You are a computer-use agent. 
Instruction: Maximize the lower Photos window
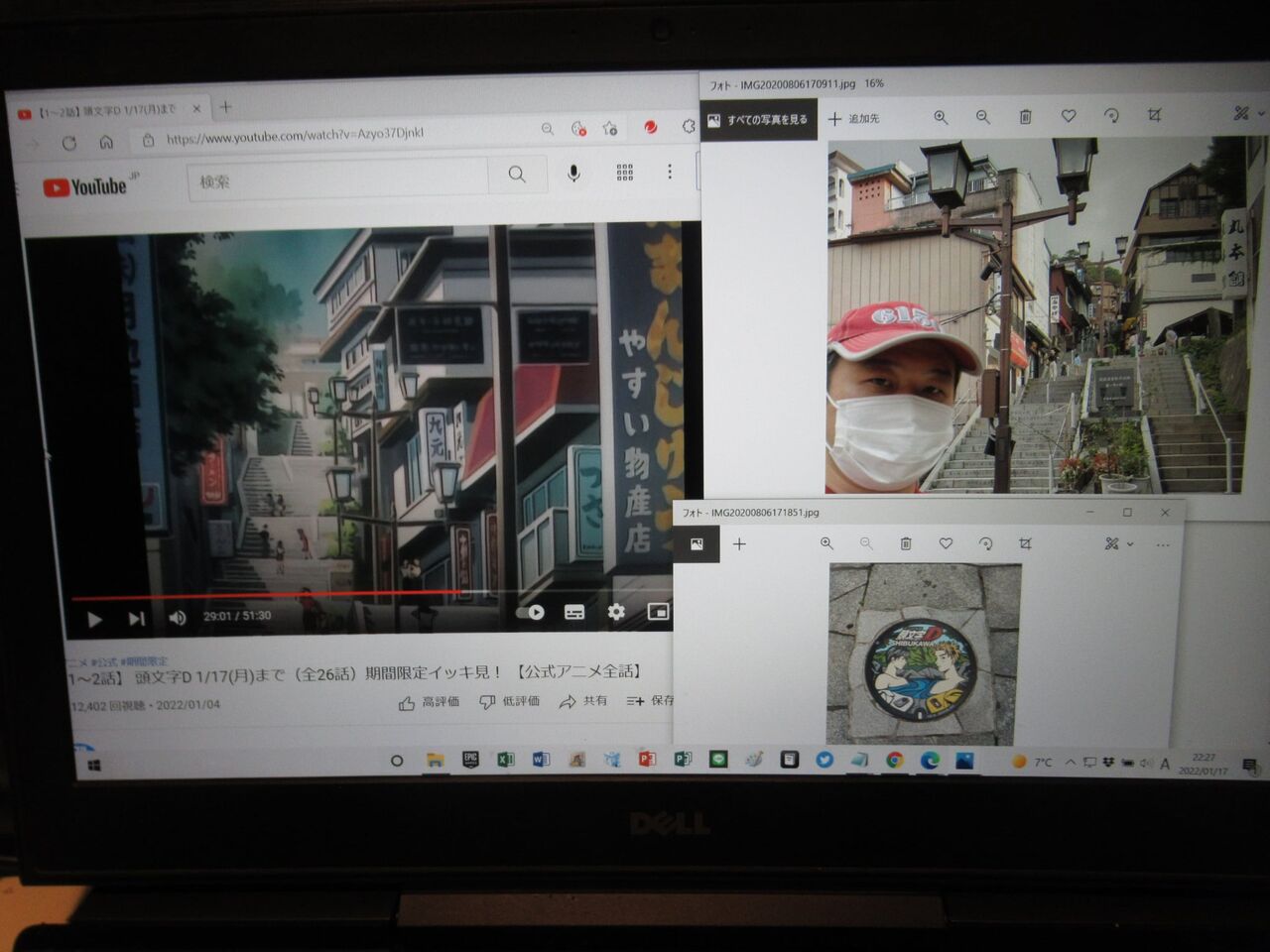[1127, 513]
